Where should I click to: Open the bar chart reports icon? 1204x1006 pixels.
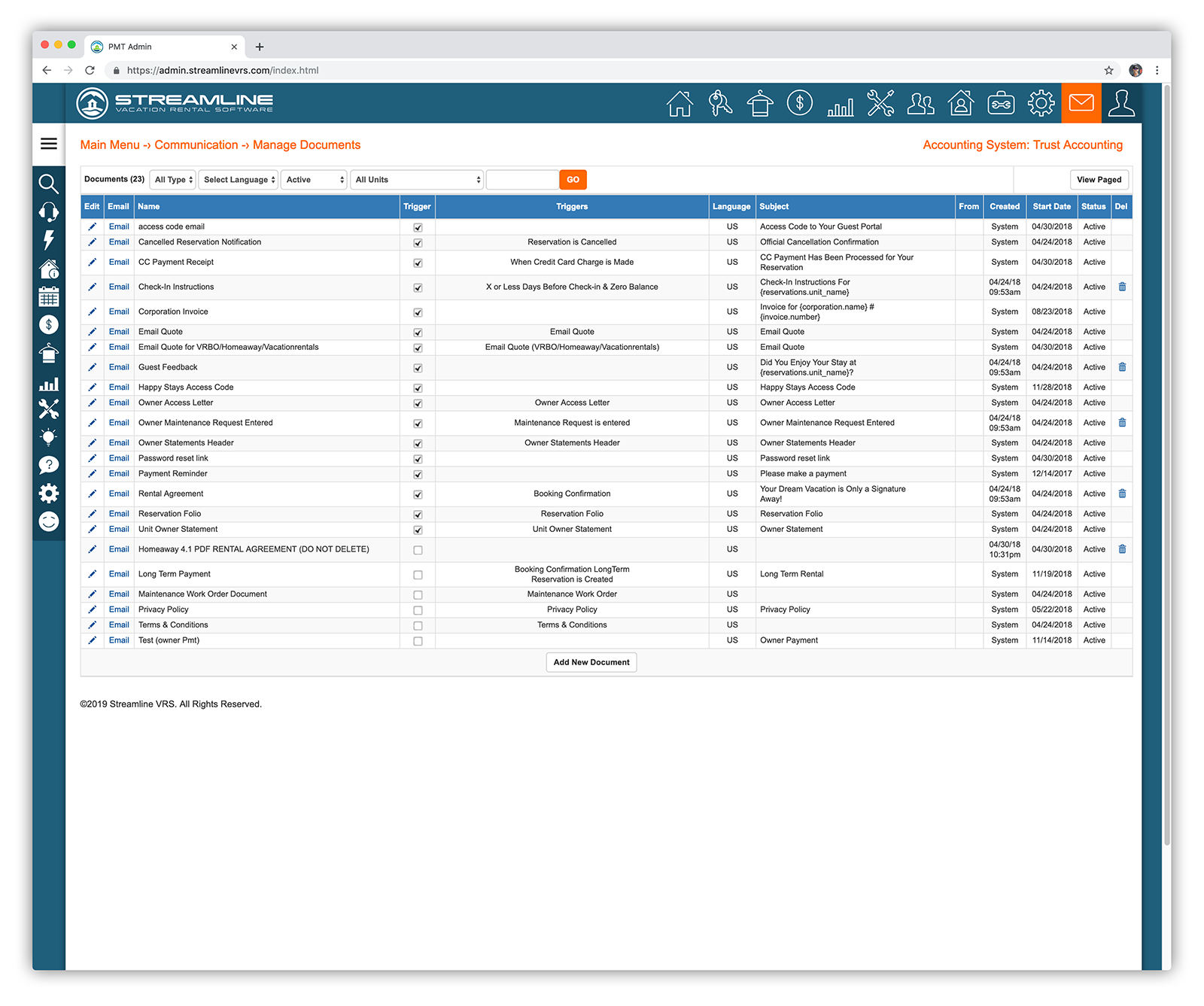click(x=841, y=103)
